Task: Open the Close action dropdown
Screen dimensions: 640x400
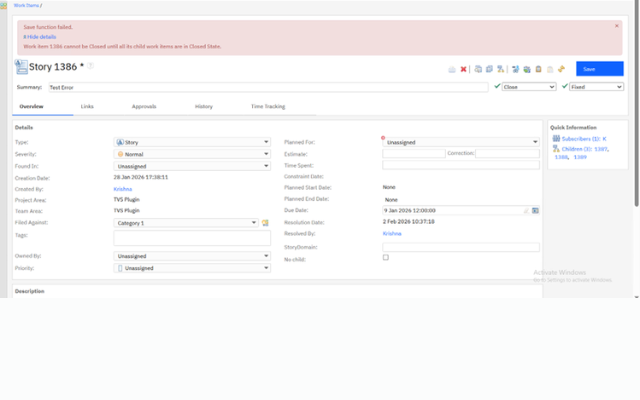Action: point(529,87)
